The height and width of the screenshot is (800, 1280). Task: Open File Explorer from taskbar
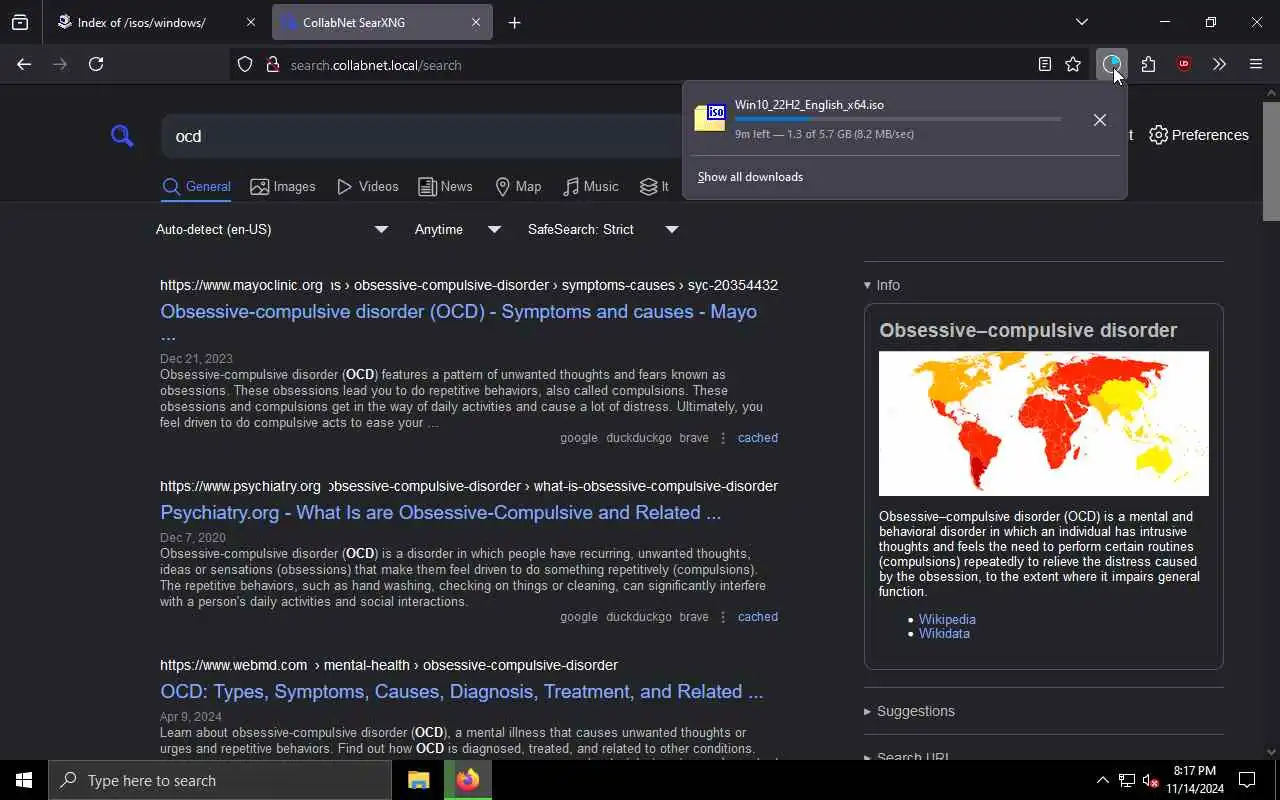coord(418,780)
